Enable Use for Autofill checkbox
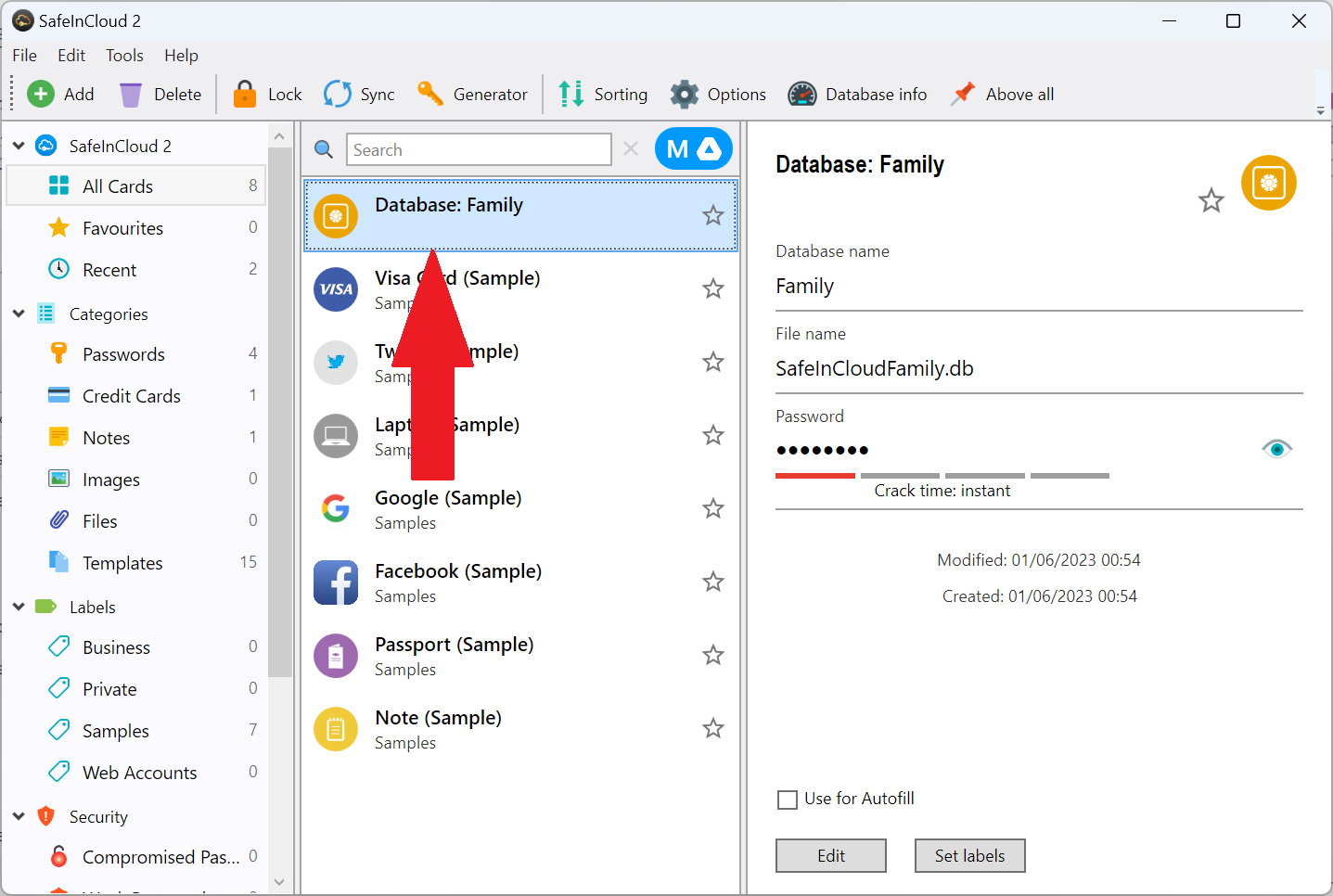 click(788, 800)
